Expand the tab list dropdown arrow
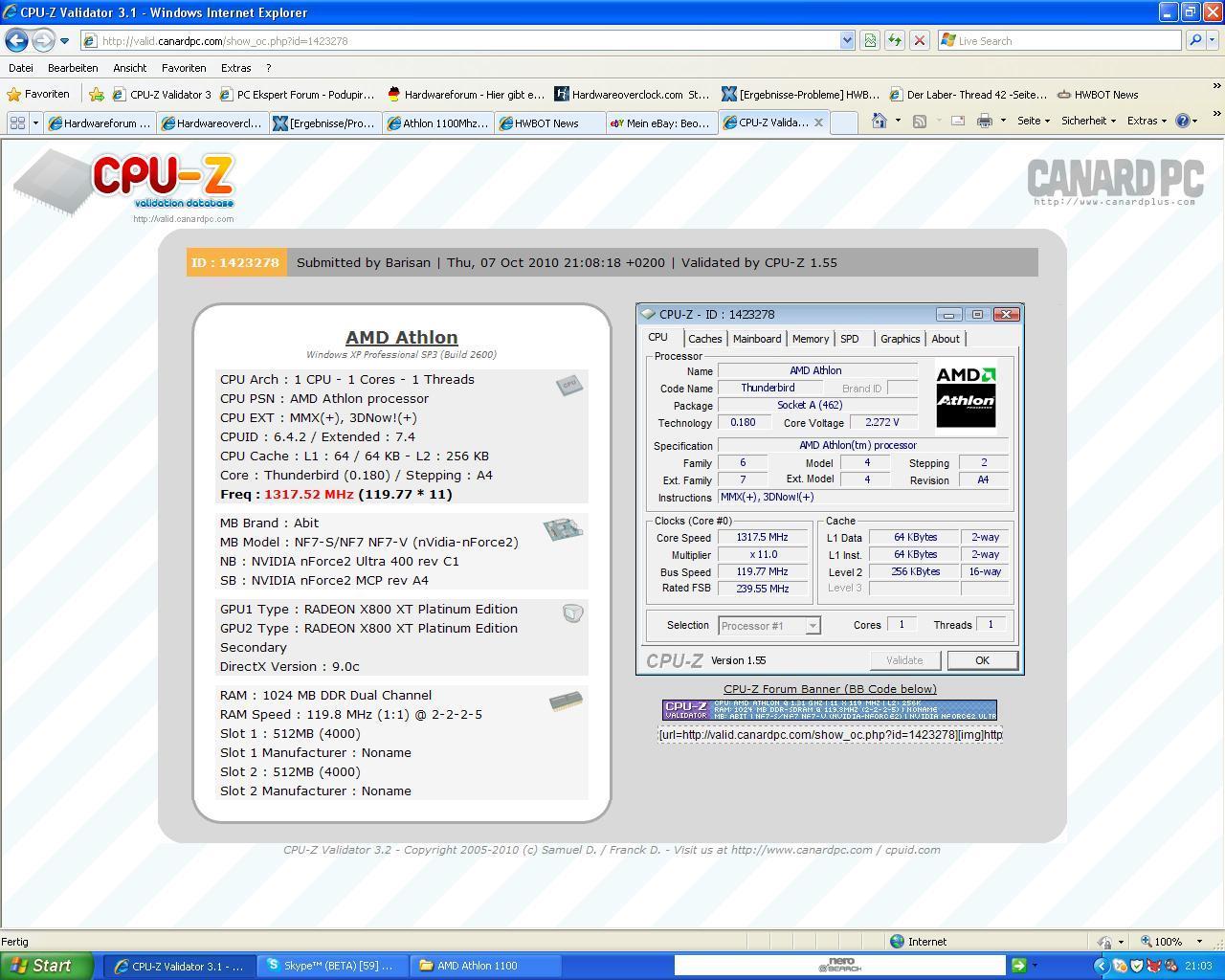1225x980 pixels. [35, 122]
